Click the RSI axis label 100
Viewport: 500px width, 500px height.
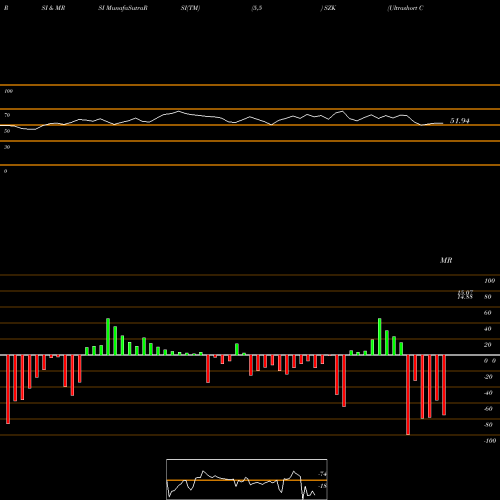click(8, 91)
